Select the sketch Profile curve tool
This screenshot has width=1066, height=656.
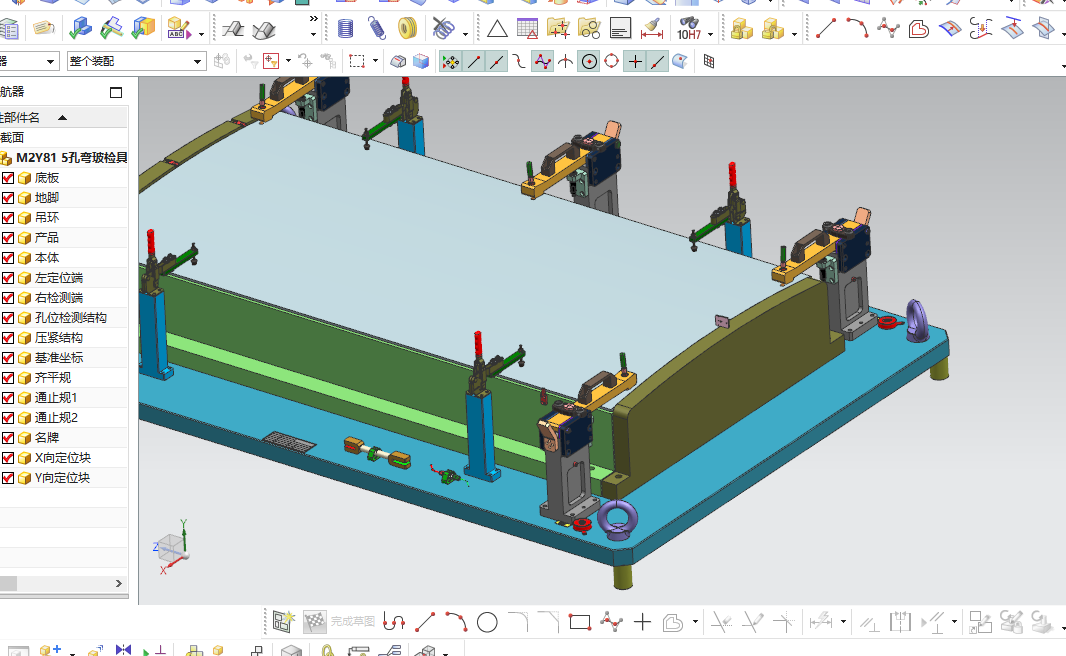coord(394,621)
